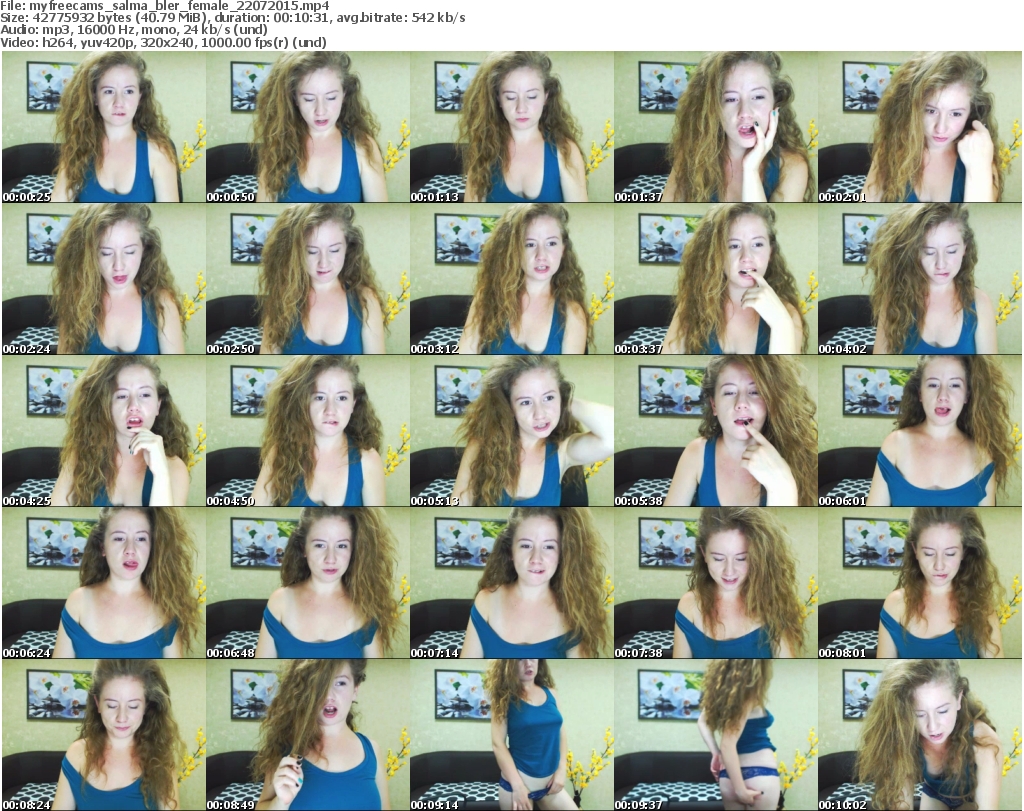Click the frame stamped 00:08:01
The image size is (1024, 811).
coord(920,583)
